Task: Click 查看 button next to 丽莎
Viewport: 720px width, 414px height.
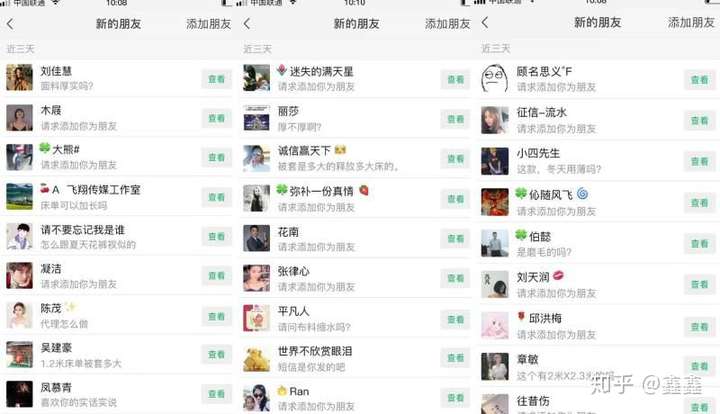Action: click(x=455, y=119)
